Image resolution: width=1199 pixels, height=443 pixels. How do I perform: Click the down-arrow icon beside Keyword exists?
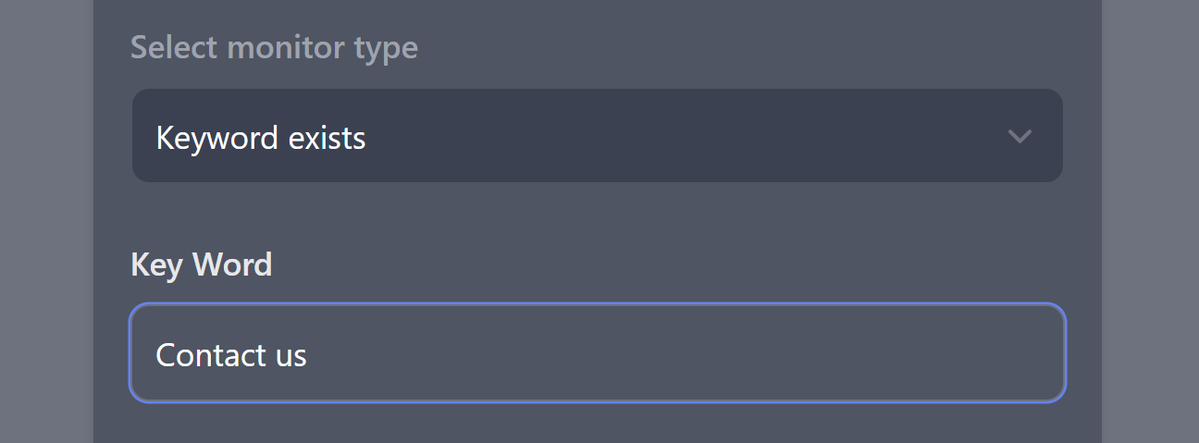(1019, 137)
